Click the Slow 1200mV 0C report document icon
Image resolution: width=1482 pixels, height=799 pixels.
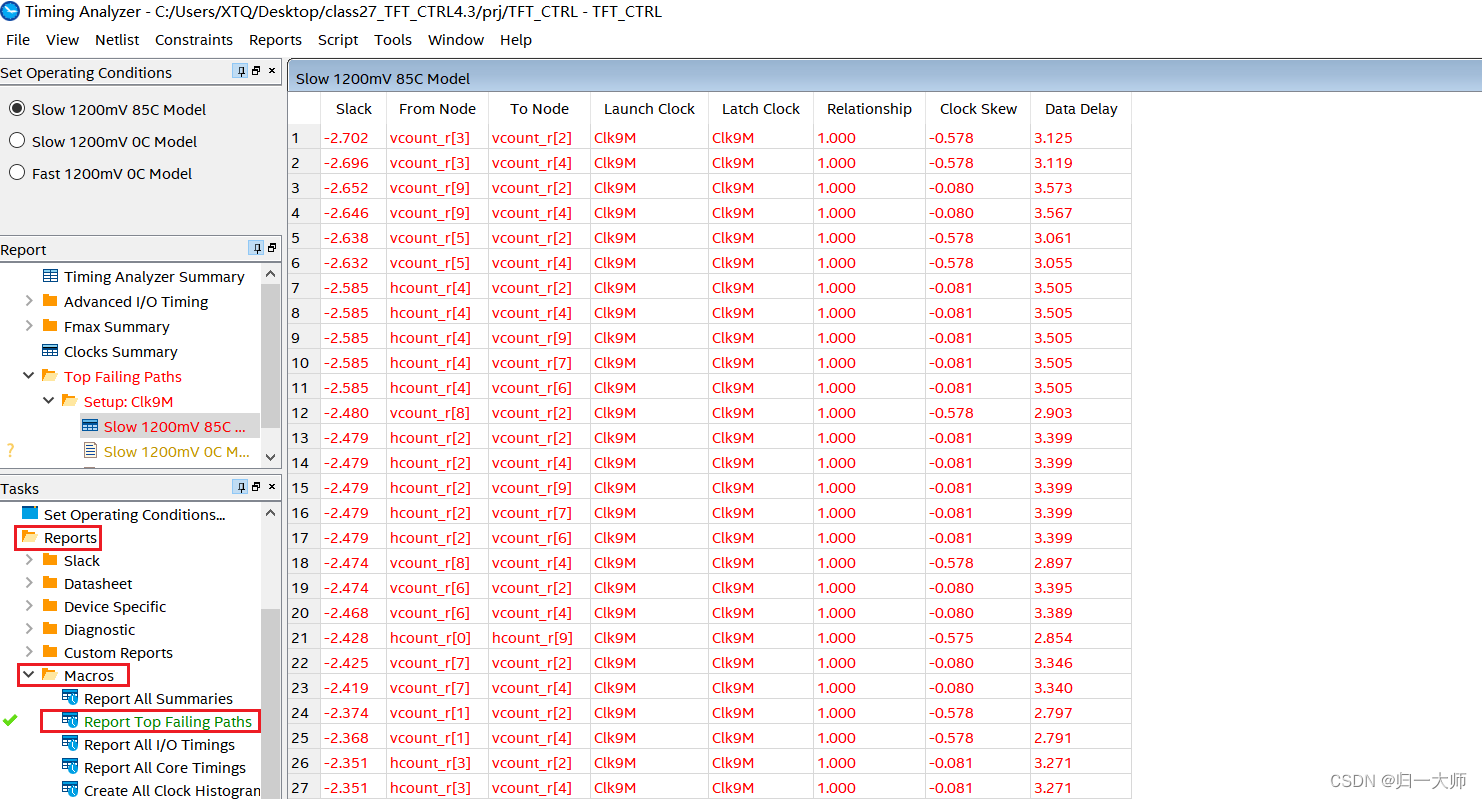90,450
